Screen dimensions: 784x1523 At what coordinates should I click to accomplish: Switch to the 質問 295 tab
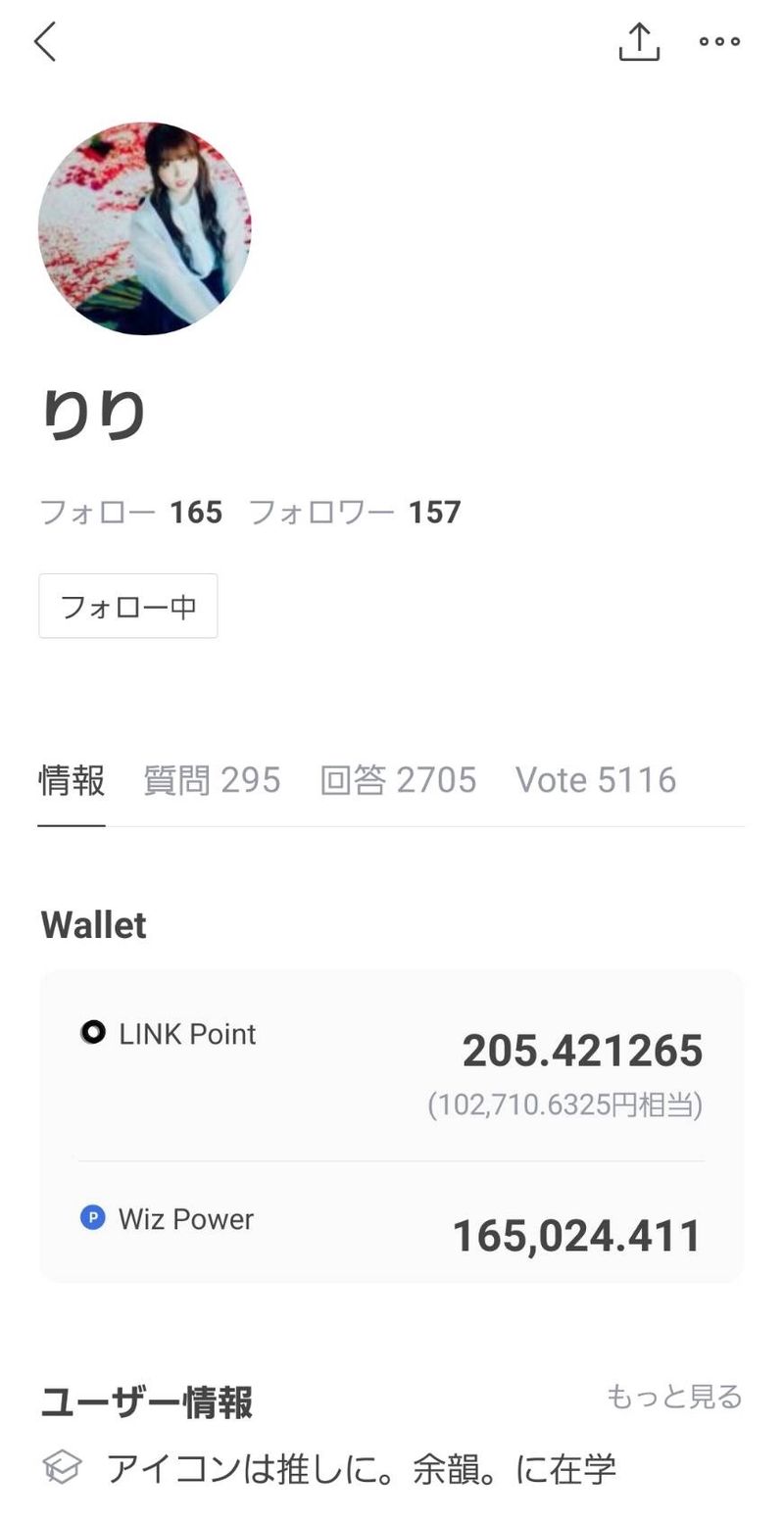coord(212,780)
